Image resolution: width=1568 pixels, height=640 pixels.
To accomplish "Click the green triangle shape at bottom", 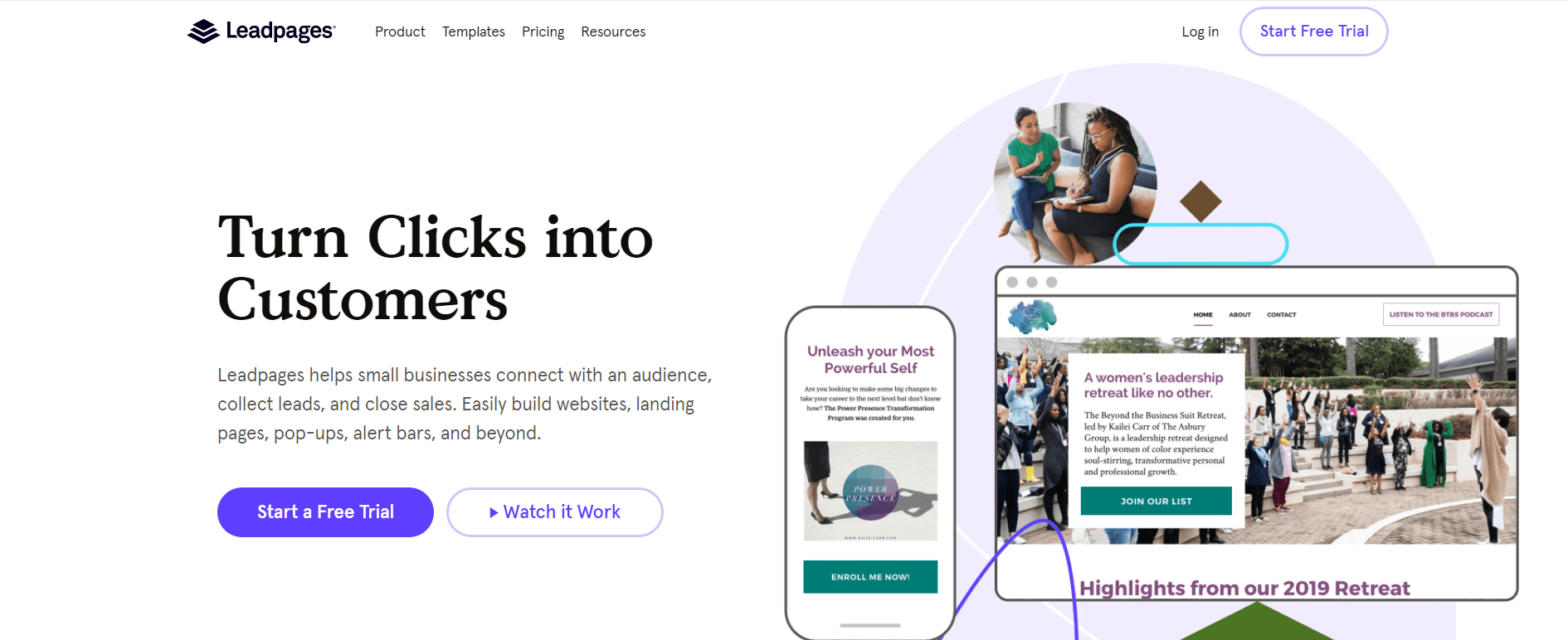I will [x=1257, y=621].
